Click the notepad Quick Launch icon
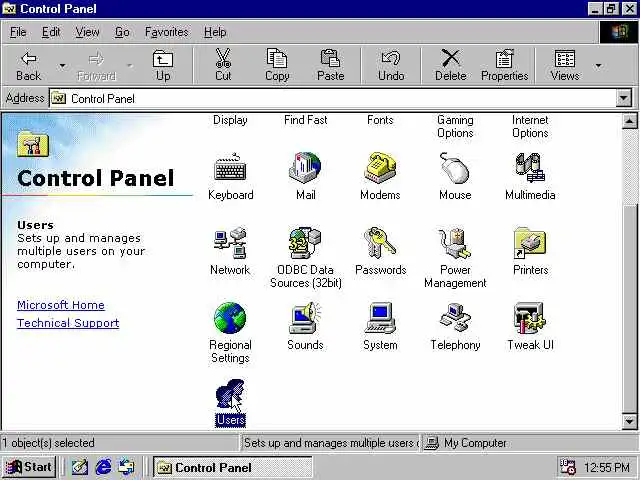Screen dimensions: 640x480 pos(80,467)
